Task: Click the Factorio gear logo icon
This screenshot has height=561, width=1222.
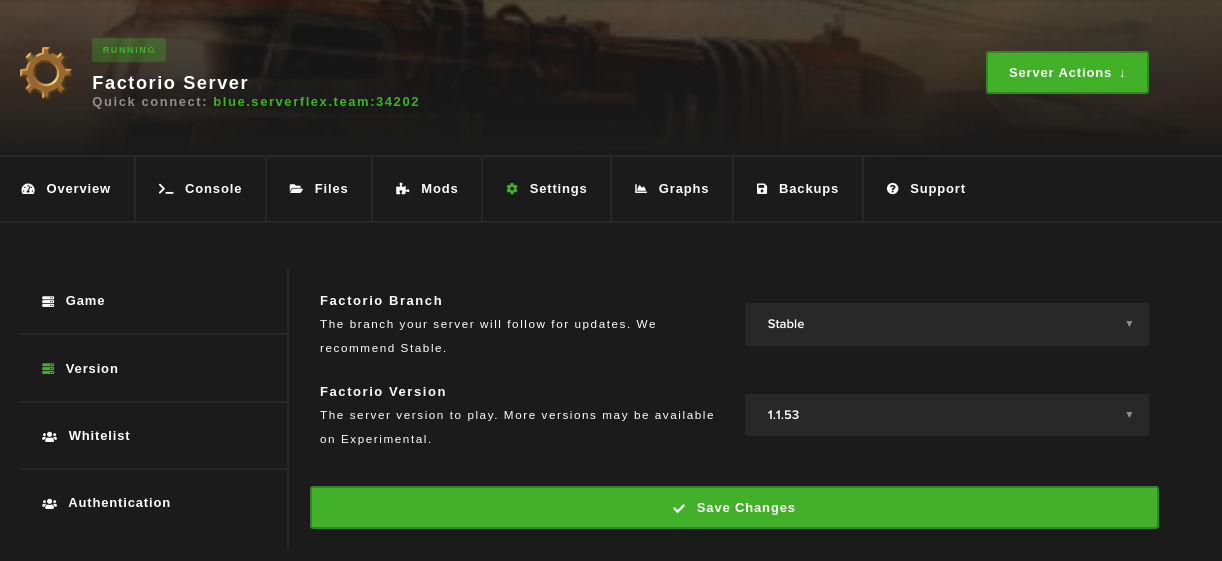Action: [x=46, y=73]
